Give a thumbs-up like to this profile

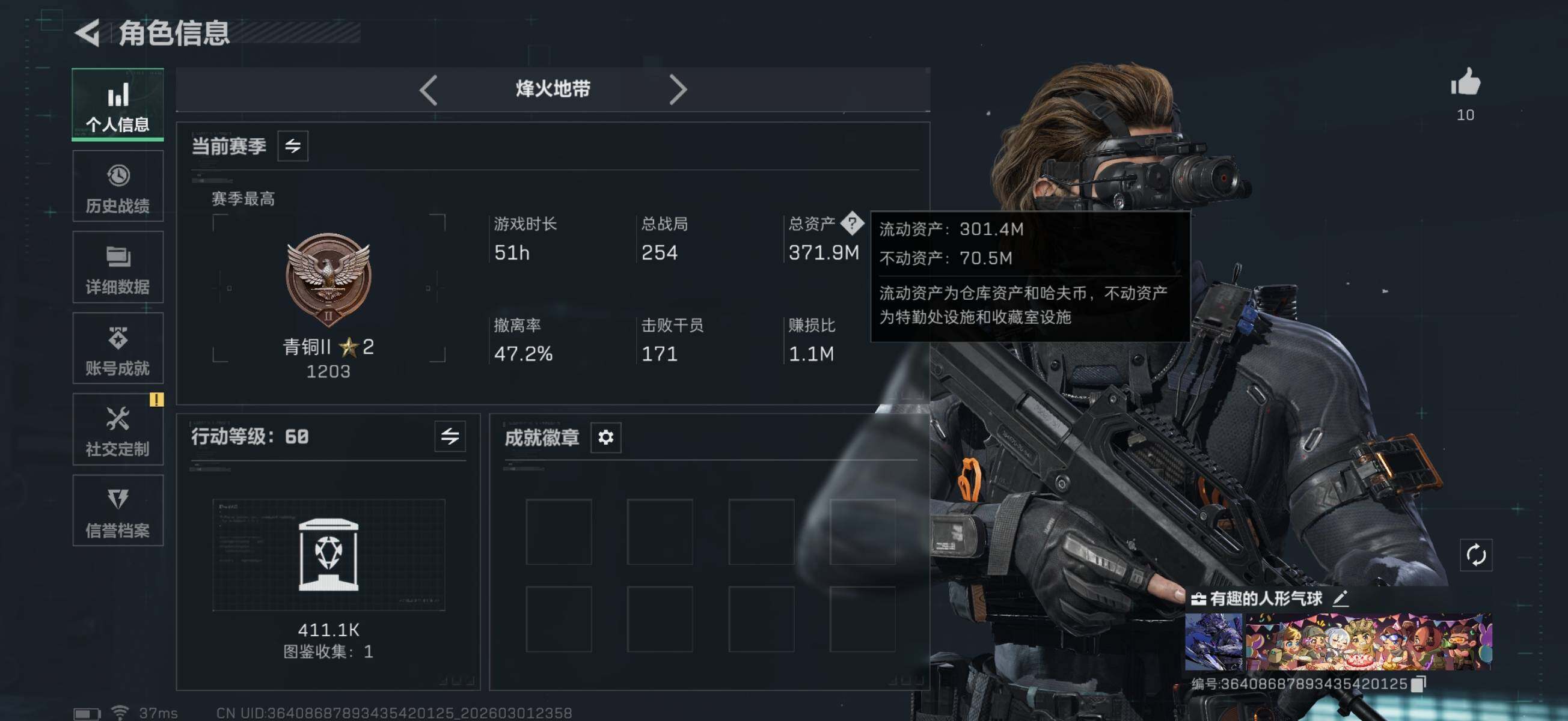tap(1465, 82)
